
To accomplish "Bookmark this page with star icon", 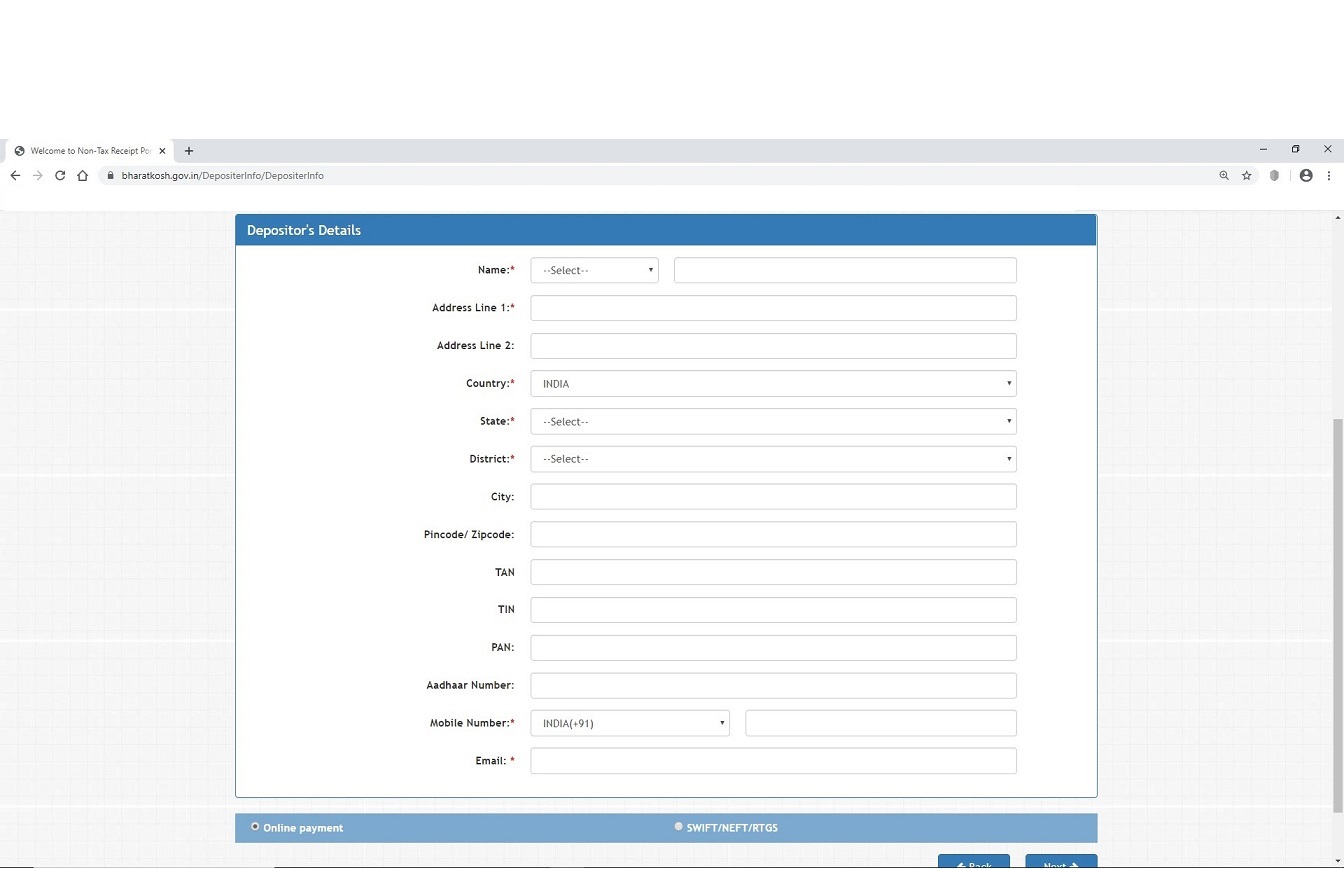I will pyautogui.click(x=1247, y=175).
